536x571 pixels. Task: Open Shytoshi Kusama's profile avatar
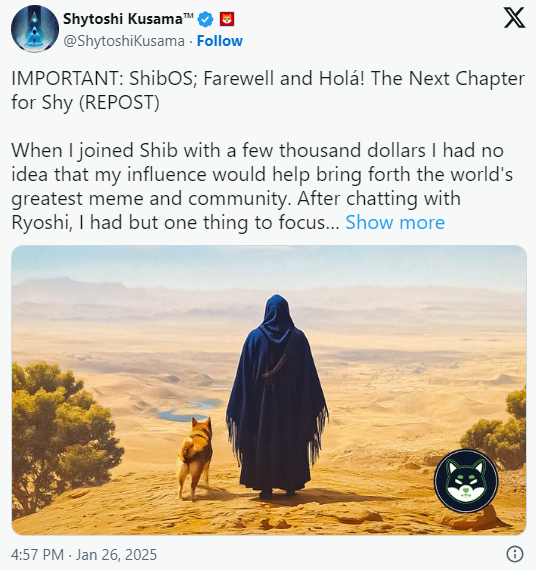[x=35, y=29]
